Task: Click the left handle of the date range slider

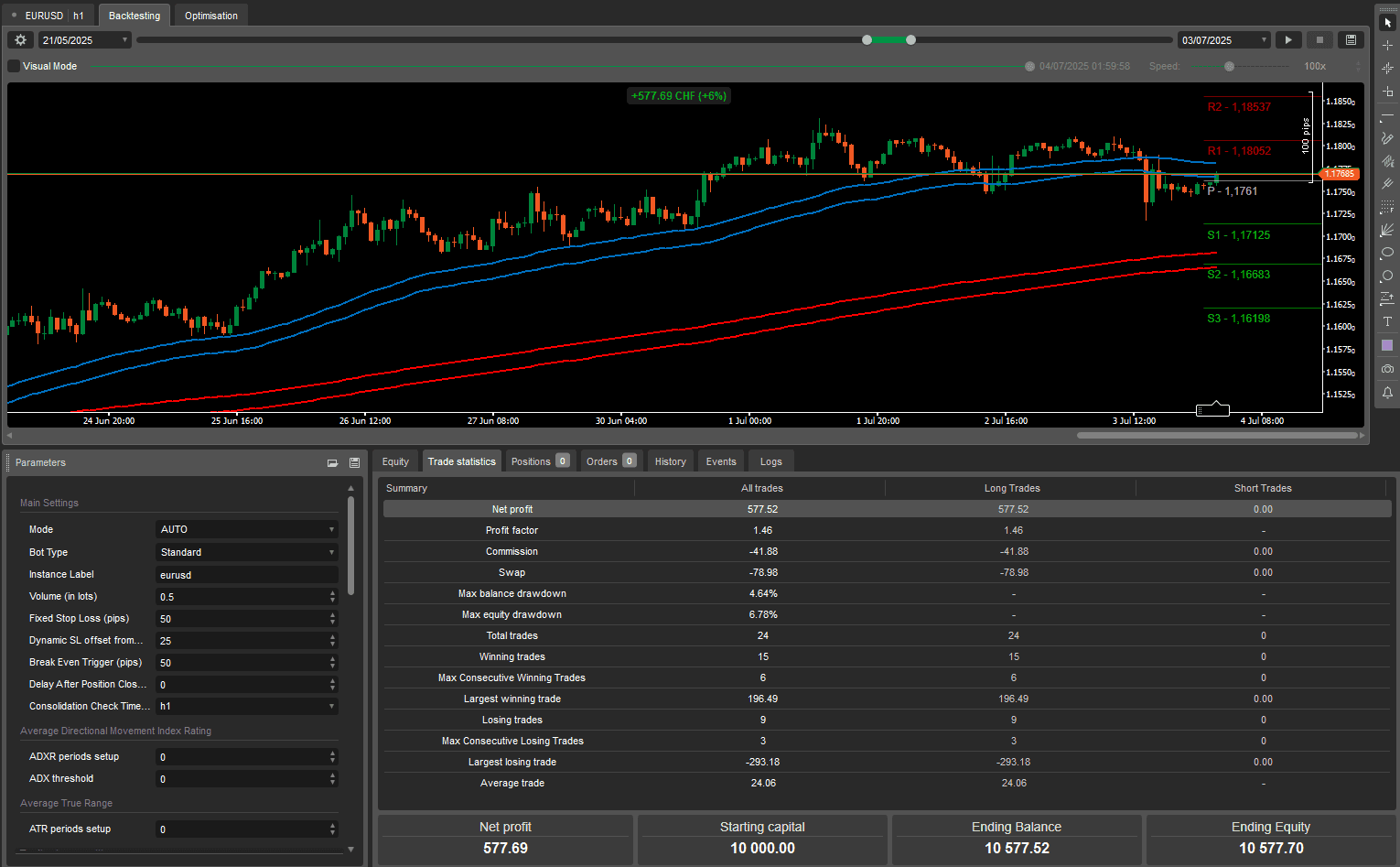Action: point(867,39)
